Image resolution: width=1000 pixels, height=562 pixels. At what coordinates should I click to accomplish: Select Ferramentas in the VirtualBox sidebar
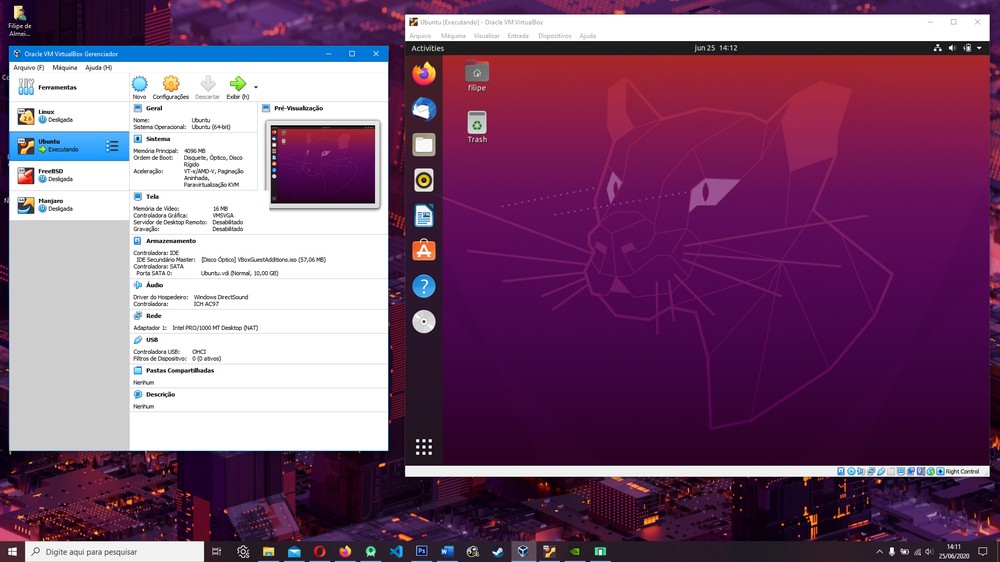57,88
